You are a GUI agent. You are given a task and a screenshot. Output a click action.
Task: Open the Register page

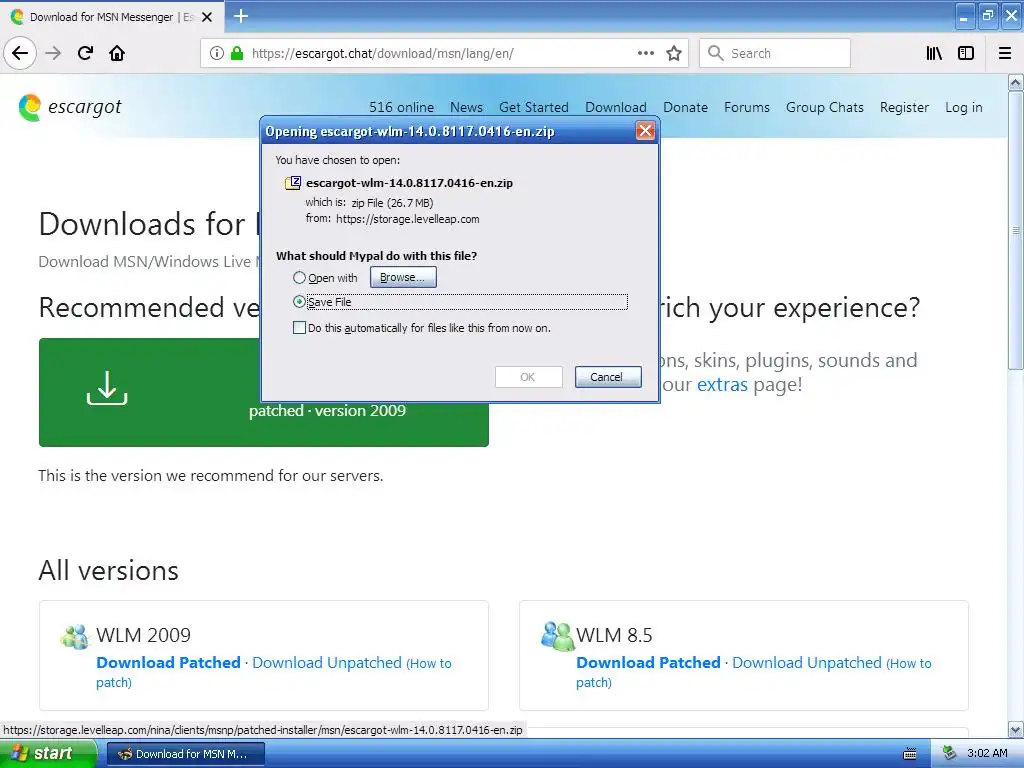pos(904,108)
